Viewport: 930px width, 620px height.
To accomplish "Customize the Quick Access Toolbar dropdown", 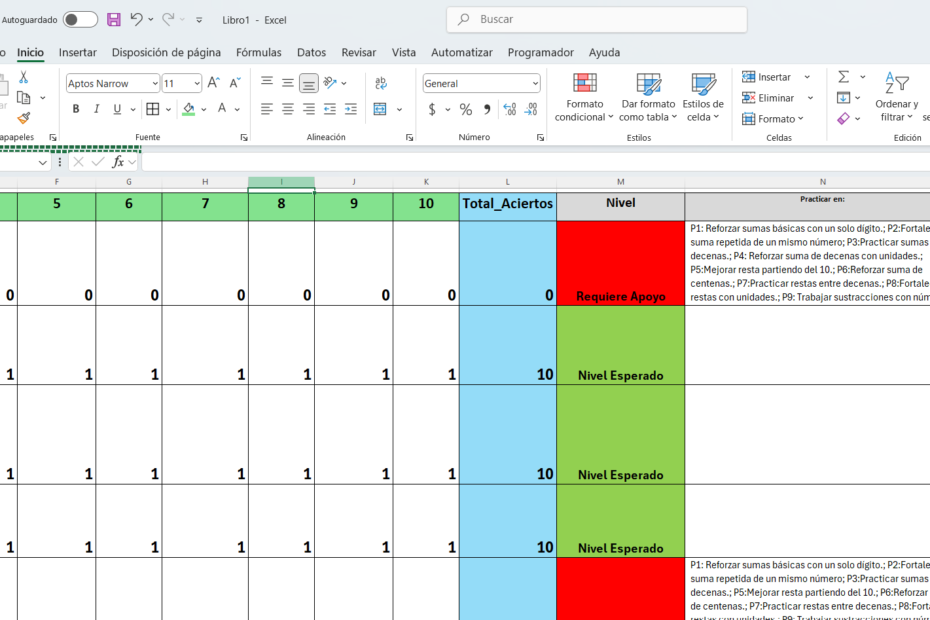I will point(199,20).
